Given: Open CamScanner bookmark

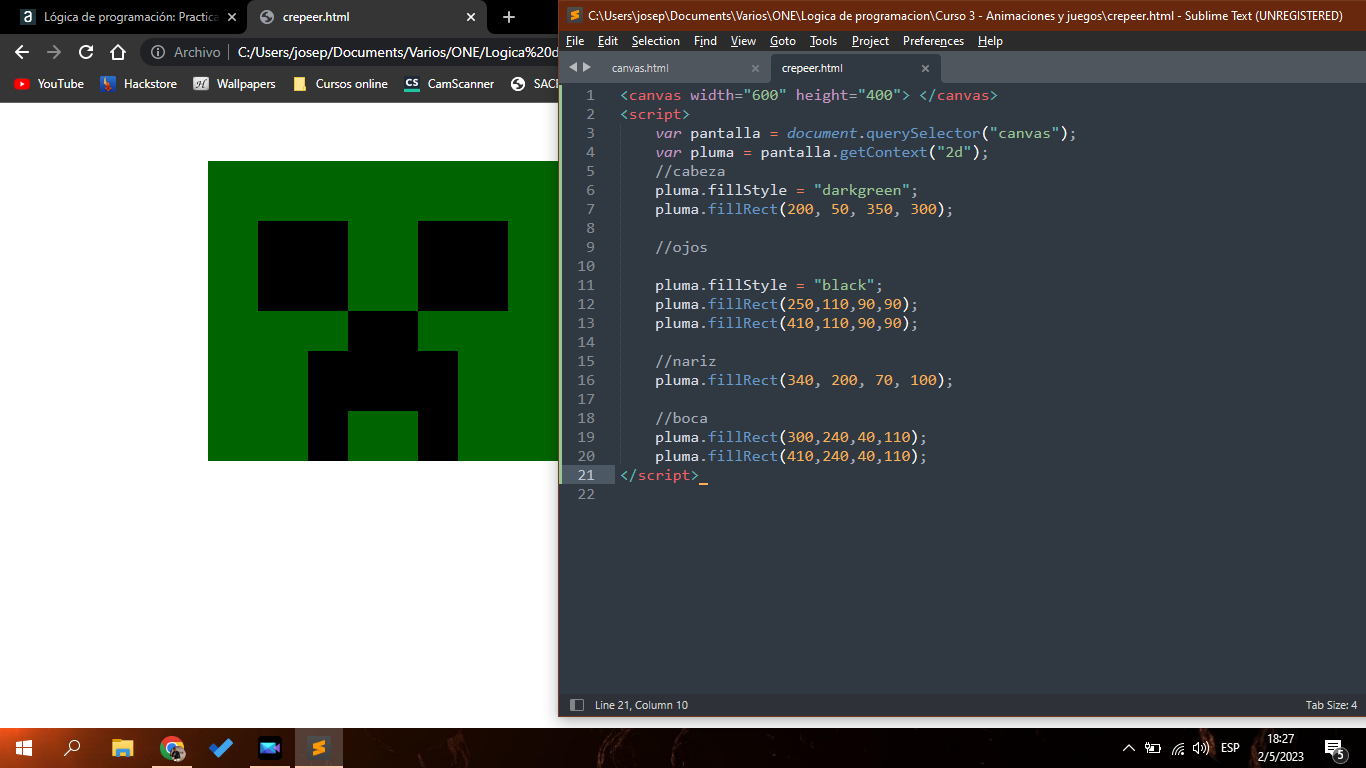Looking at the screenshot, I should tap(449, 84).
